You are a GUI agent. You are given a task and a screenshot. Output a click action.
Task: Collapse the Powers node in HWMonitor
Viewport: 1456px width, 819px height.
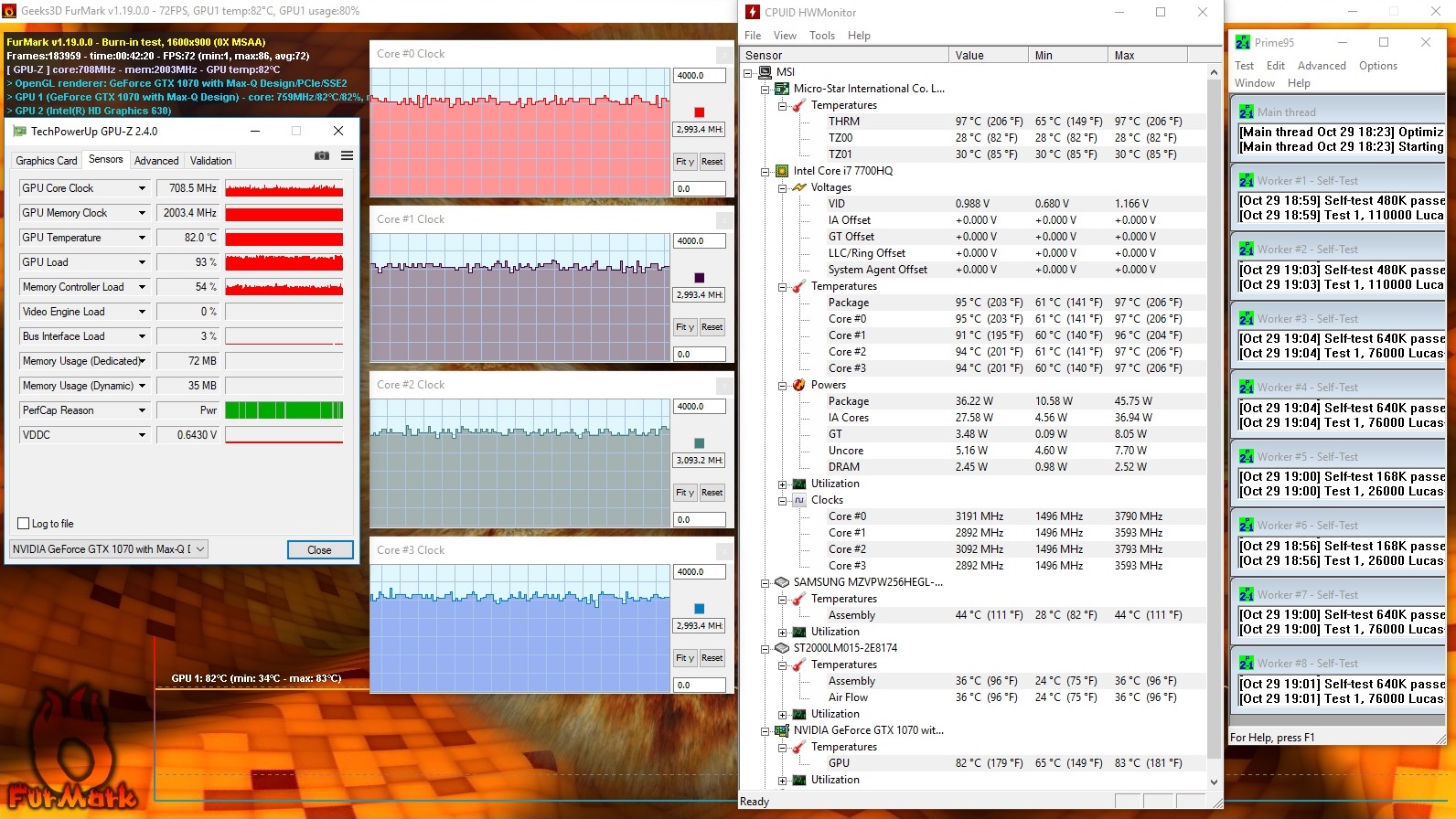783,385
